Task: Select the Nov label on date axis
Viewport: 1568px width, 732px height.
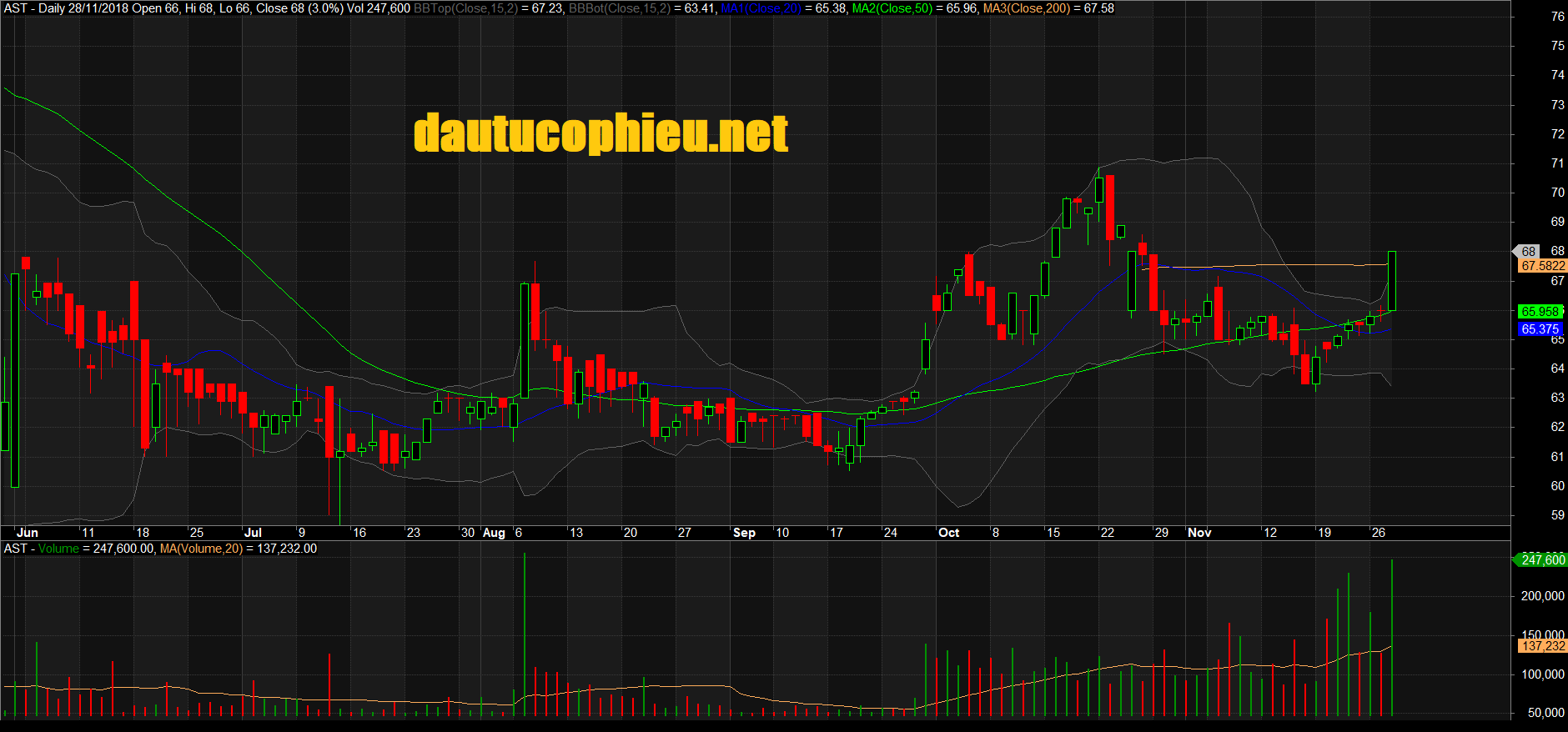Action: 1199,533
